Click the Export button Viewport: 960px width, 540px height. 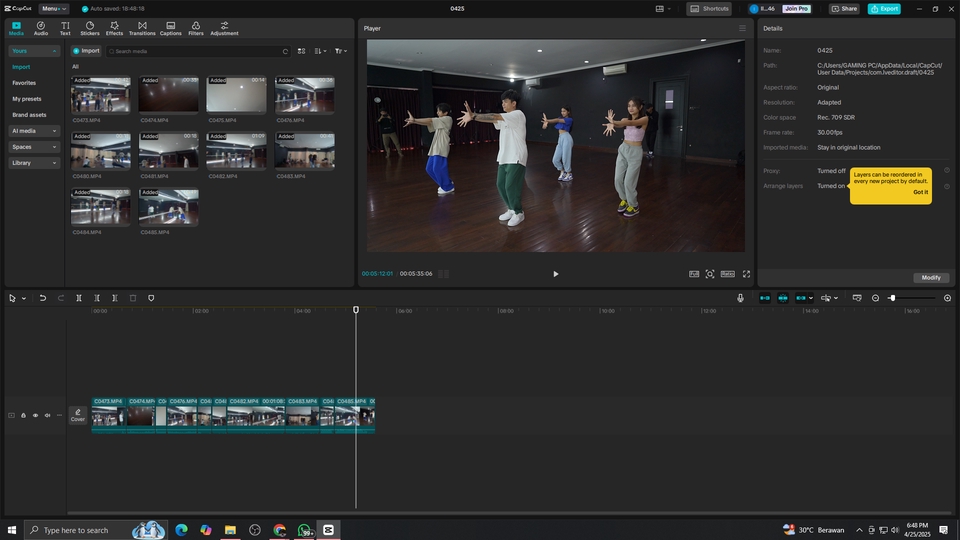pos(884,8)
